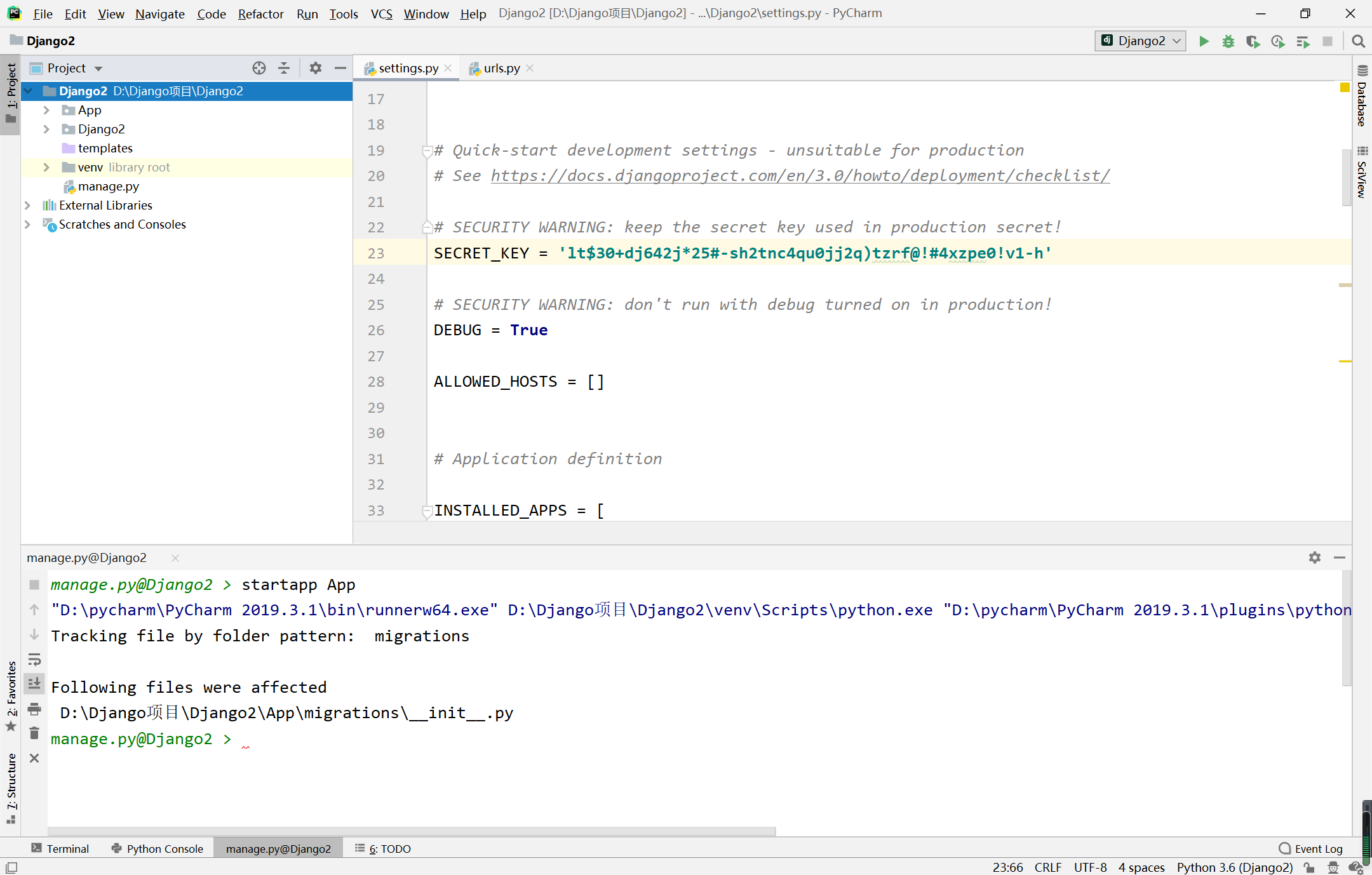The height and width of the screenshot is (875, 1372).
Task: Open the File menu
Action: coord(43,13)
